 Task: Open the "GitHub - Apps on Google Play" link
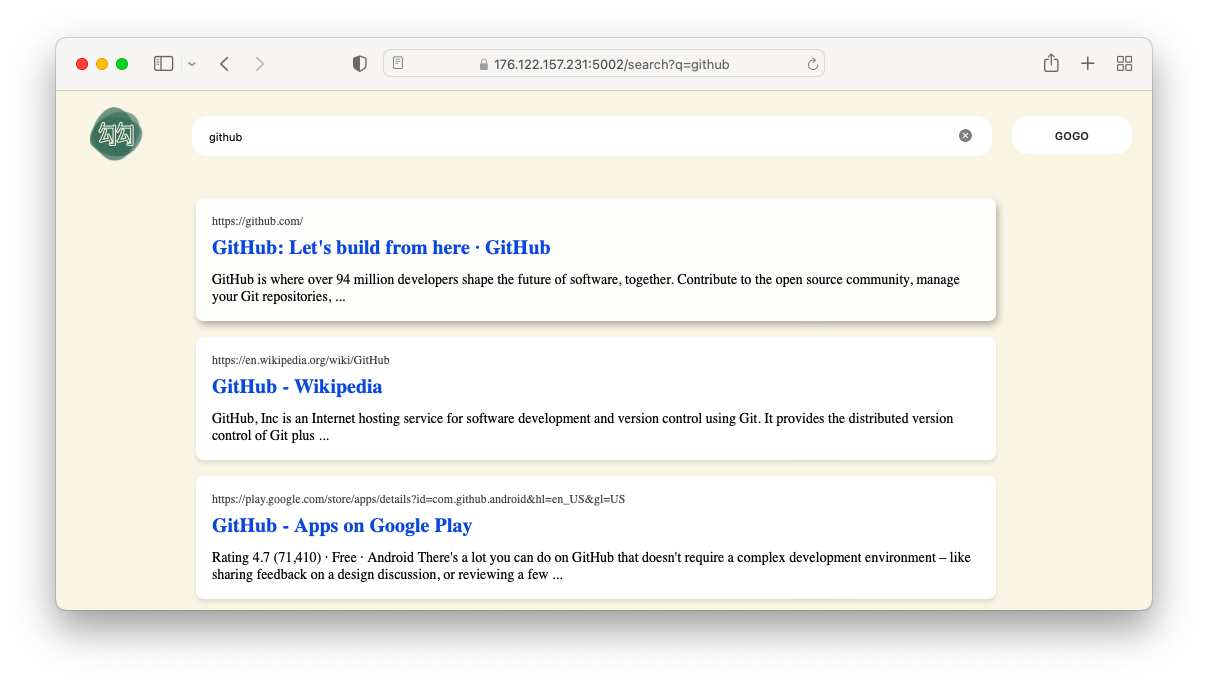(342, 525)
